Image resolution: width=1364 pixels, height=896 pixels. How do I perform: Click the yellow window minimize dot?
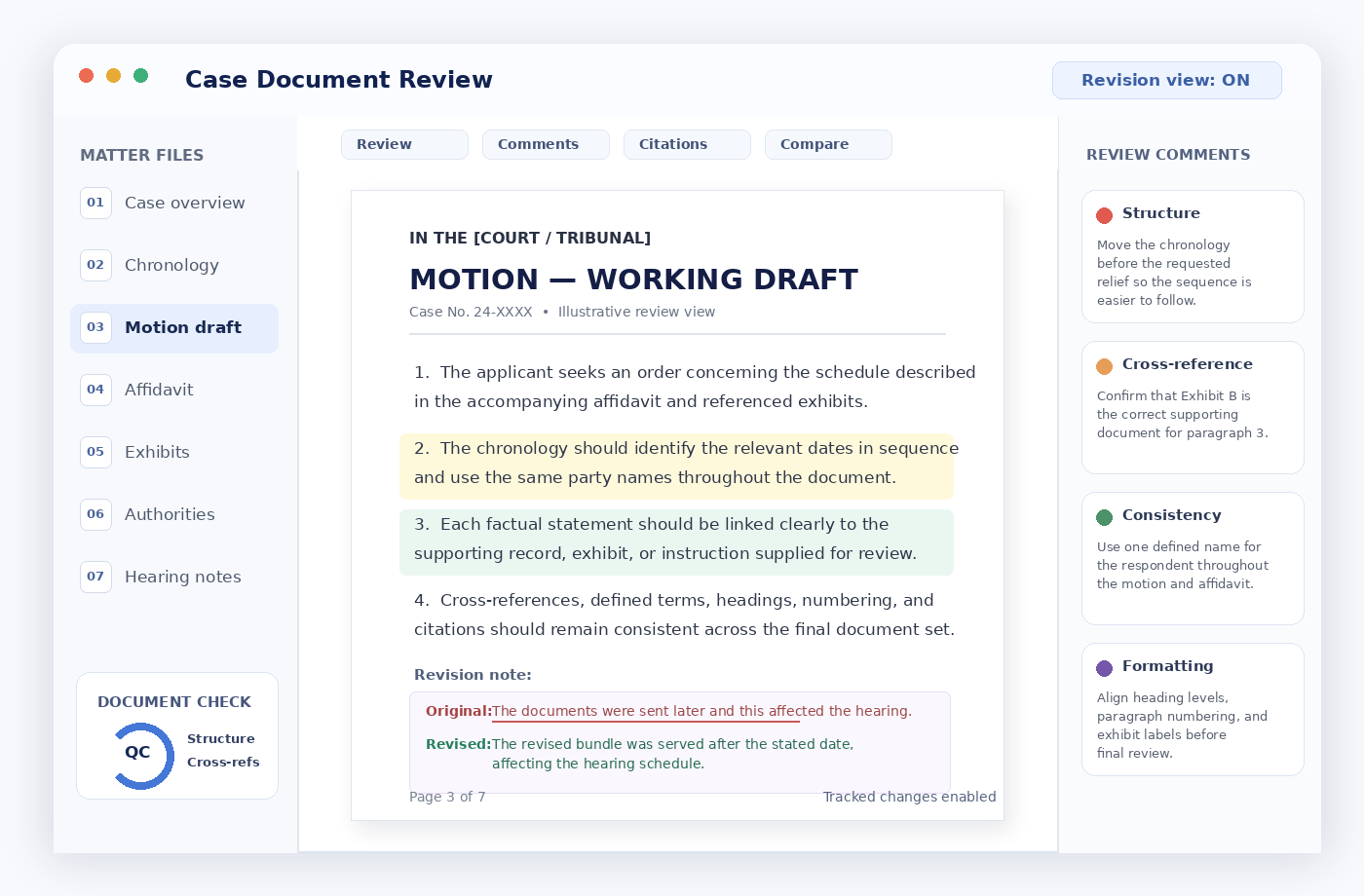(x=113, y=75)
